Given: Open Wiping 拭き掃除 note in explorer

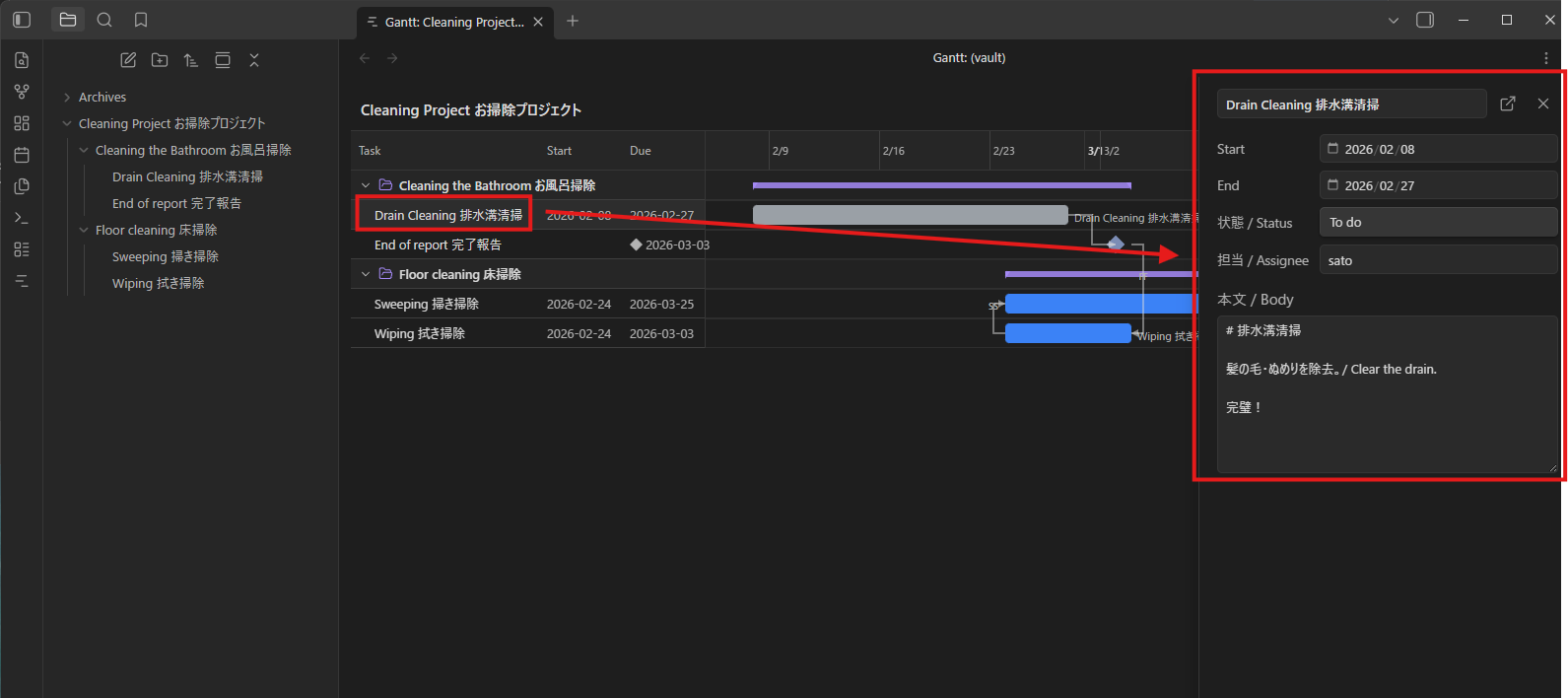Looking at the screenshot, I should tap(159, 283).
